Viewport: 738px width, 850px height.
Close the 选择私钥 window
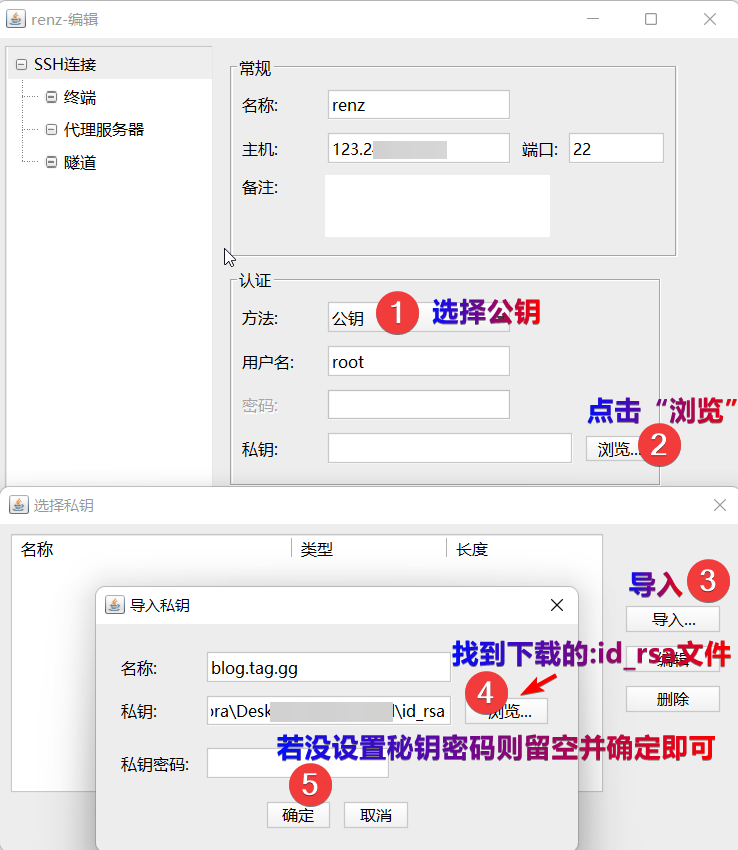pyautogui.click(x=720, y=505)
